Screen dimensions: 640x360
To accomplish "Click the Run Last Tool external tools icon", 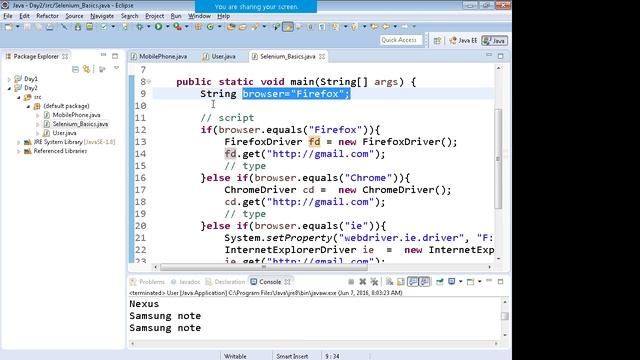I will pos(177,27).
